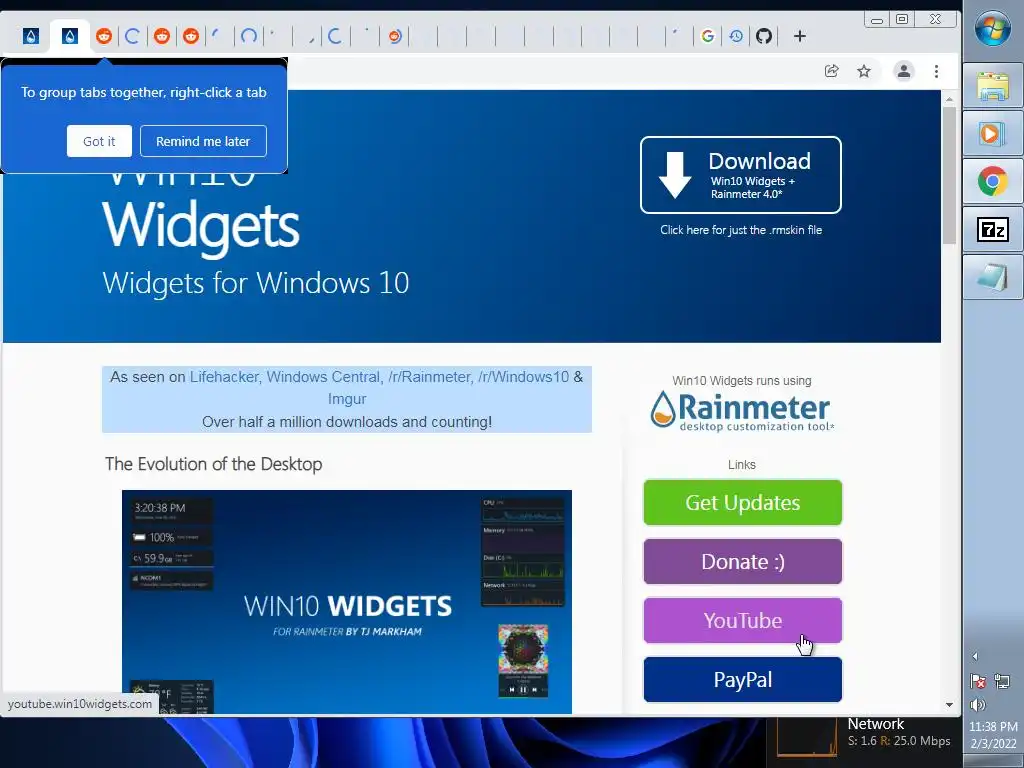
Task: Click the page scrollbar down arrow
Action: pos(950,705)
